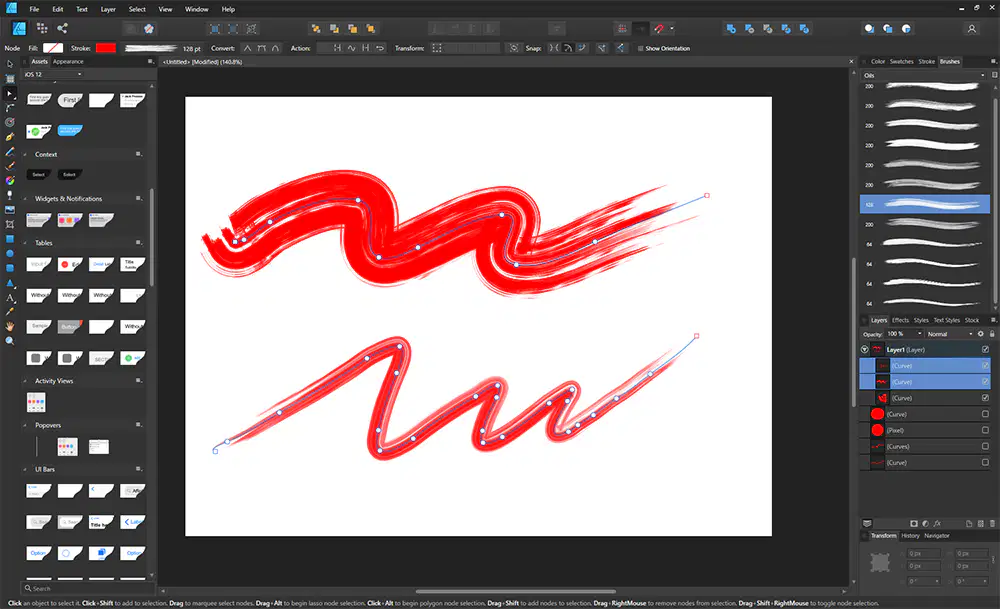Activate the Zoom magnifier tool

pos(10,341)
